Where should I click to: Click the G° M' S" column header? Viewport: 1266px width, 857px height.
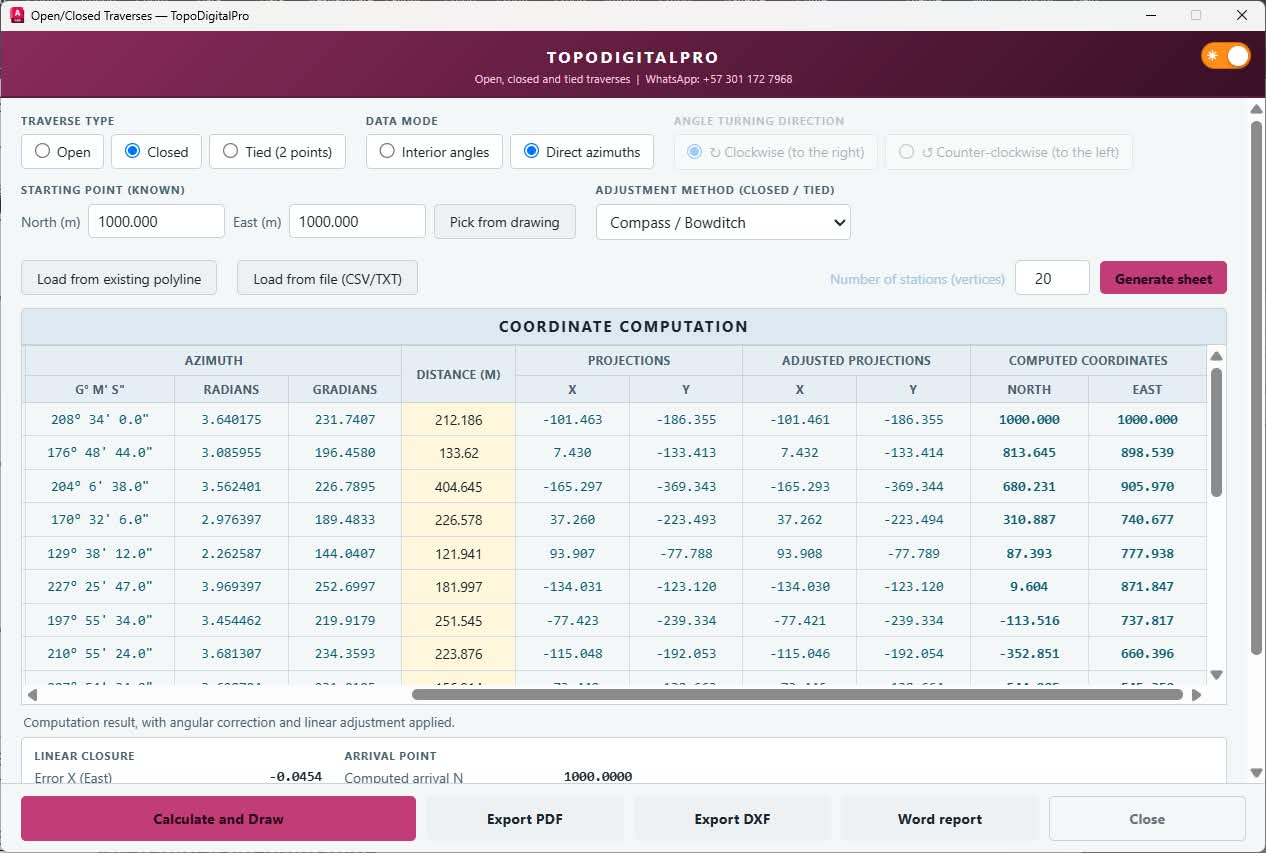tap(99, 389)
